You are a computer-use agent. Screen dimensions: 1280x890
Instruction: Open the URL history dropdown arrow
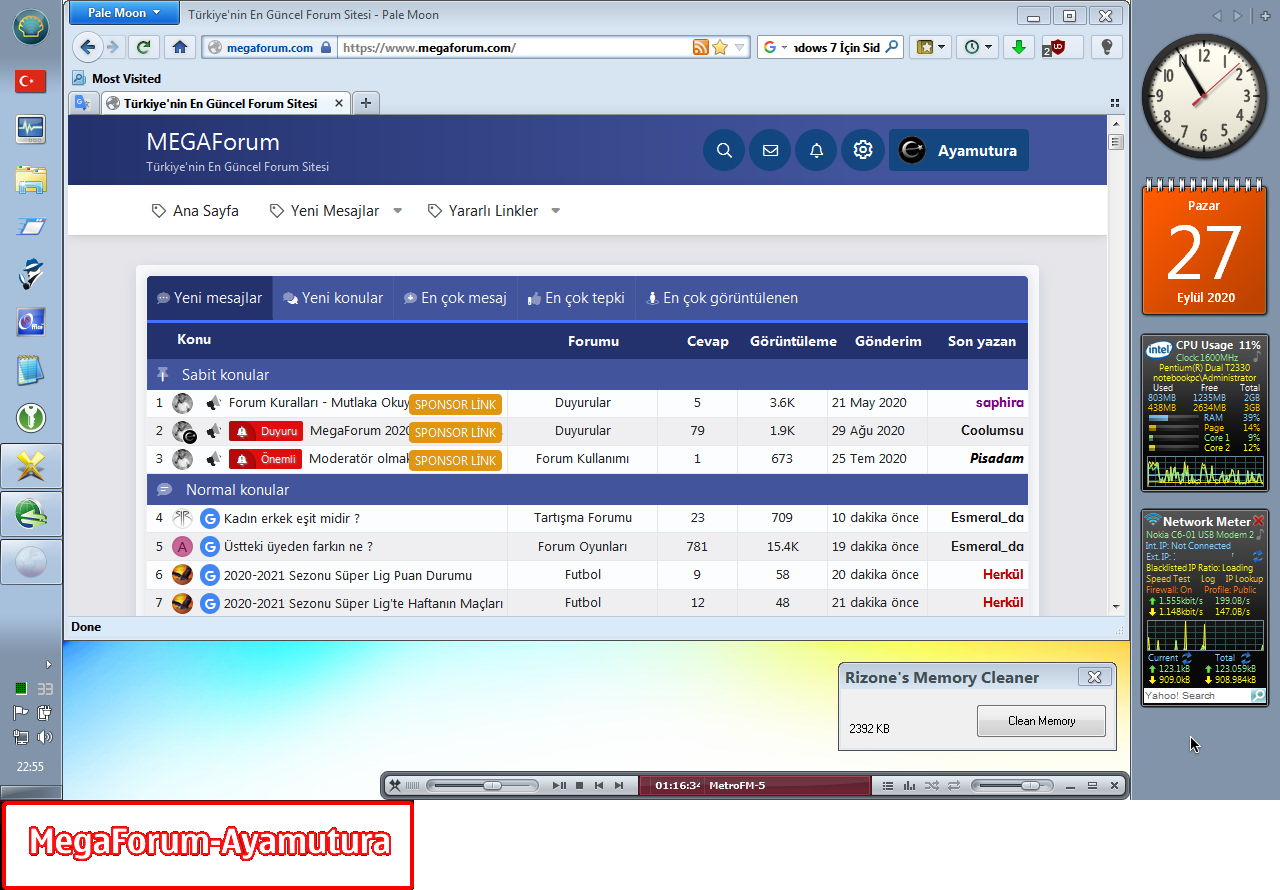tap(740, 47)
